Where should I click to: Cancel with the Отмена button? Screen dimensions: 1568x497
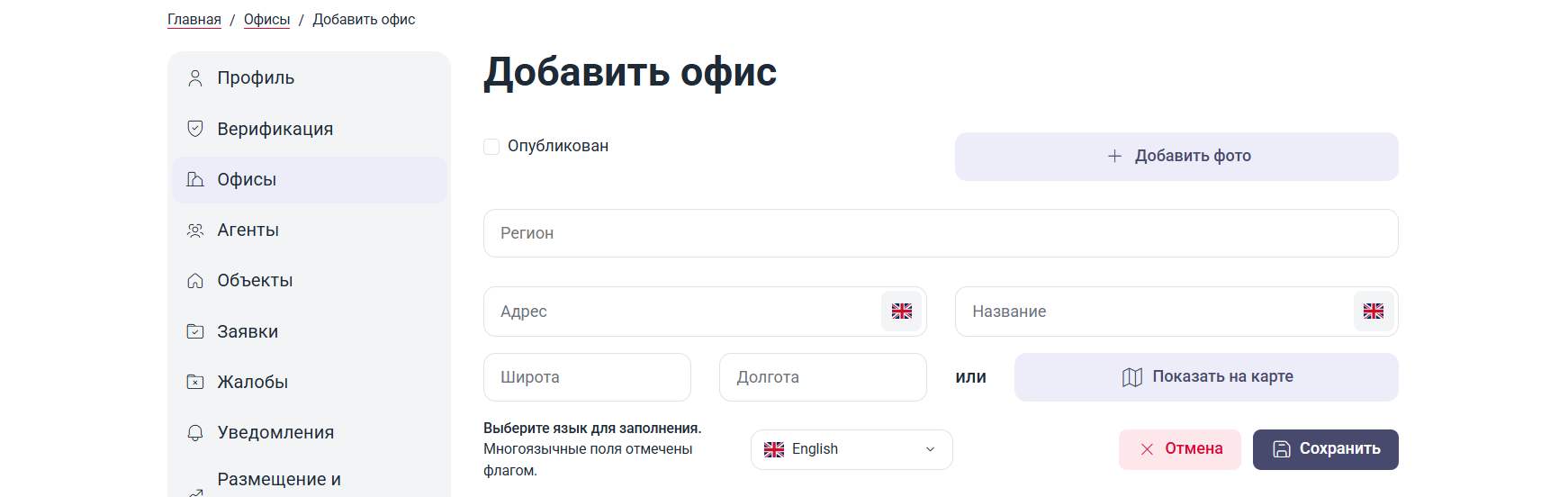click(1180, 449)
